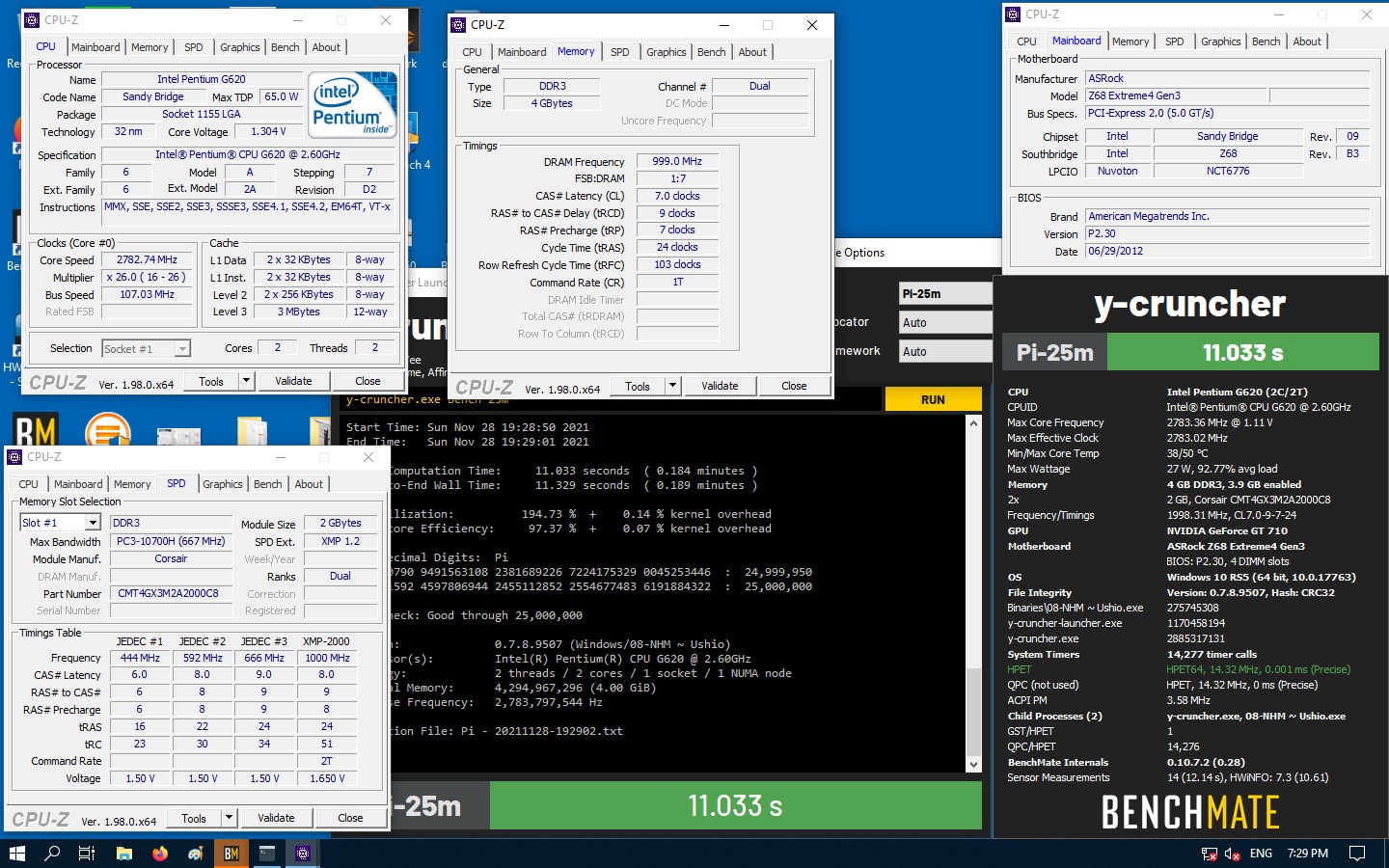Image resolution: width=1389 pixels, height=868 pixels.
Task: Click Close in the SPD tab window
Action: 350,818
